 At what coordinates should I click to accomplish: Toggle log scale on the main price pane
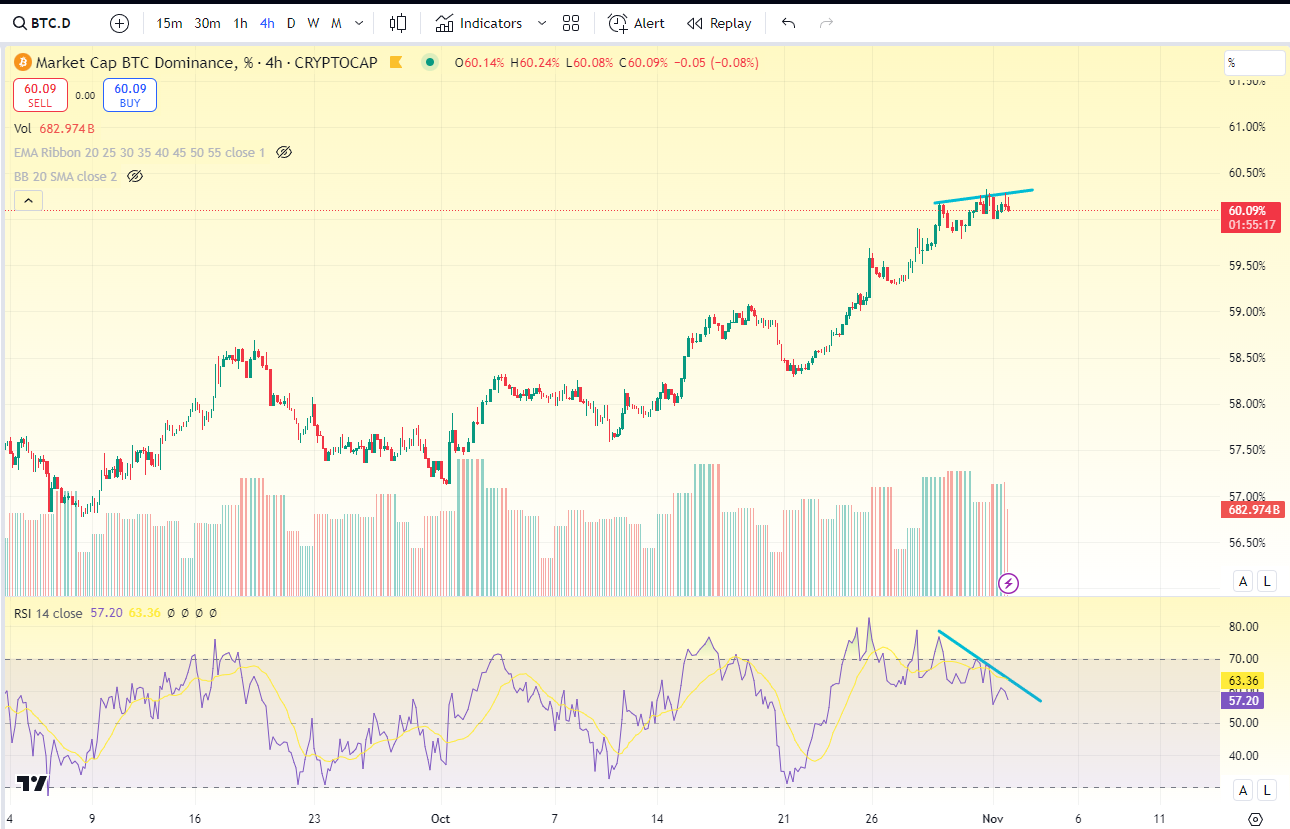click(1267, 581)
